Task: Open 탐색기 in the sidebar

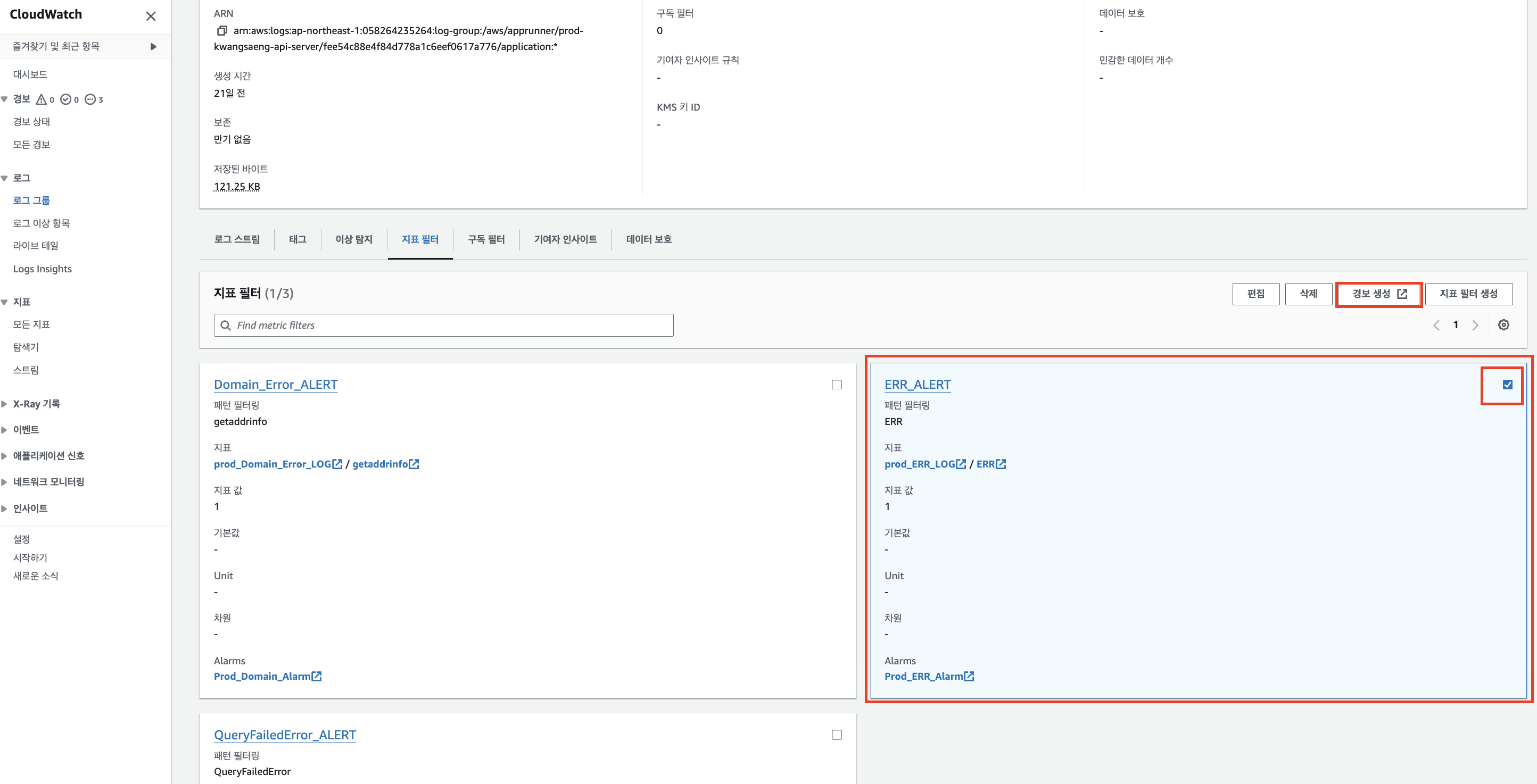Action: (26, 346)
